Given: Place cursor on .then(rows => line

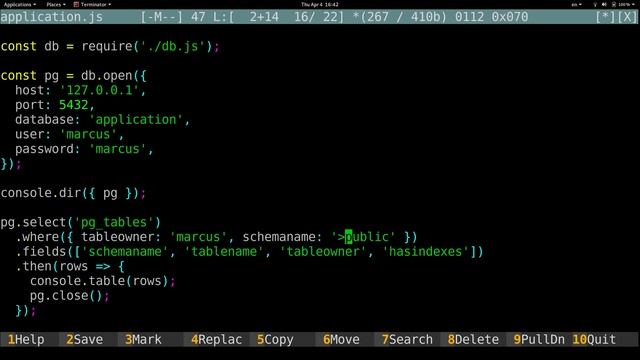Looking at the screenshot, I should pos(70,267).
